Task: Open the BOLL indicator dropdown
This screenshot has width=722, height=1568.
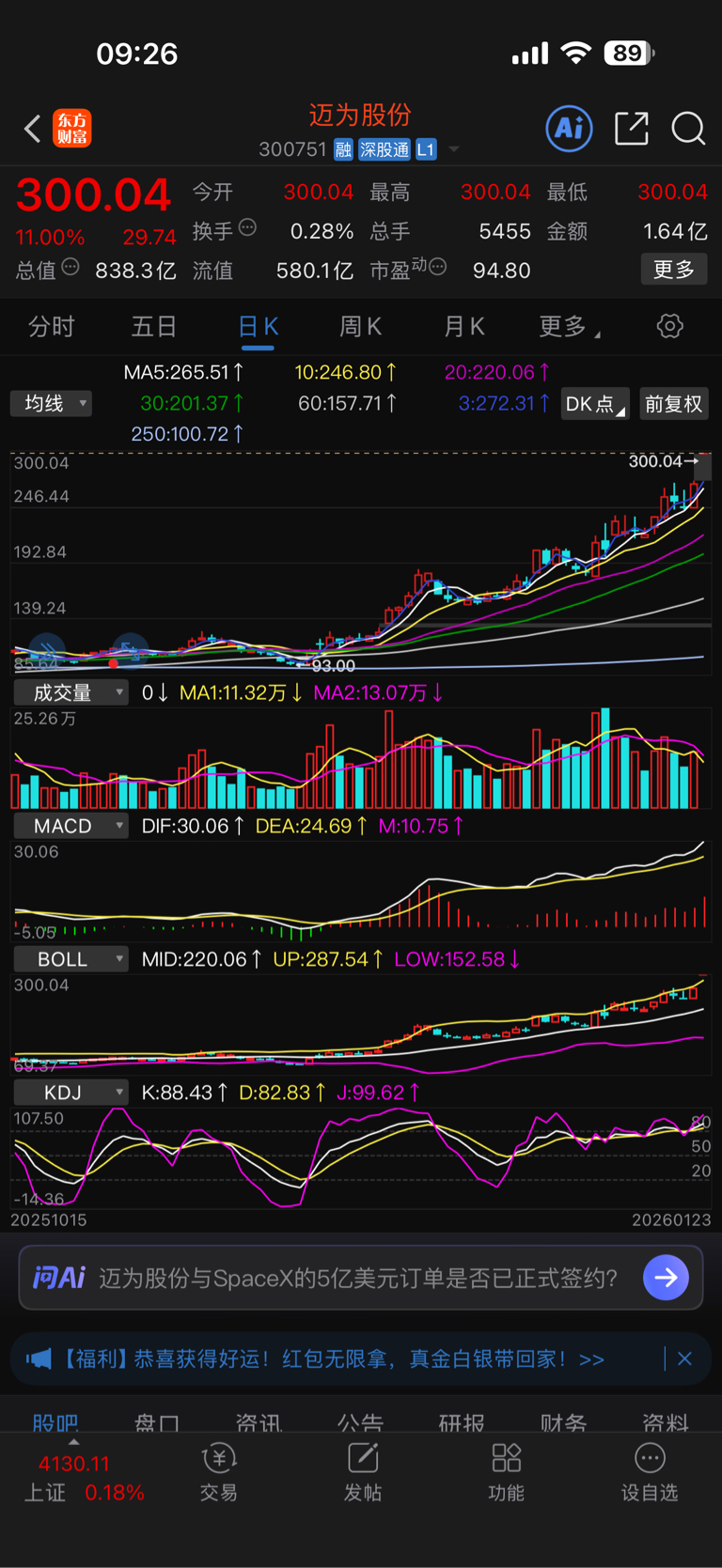Action: pos(71,959)
